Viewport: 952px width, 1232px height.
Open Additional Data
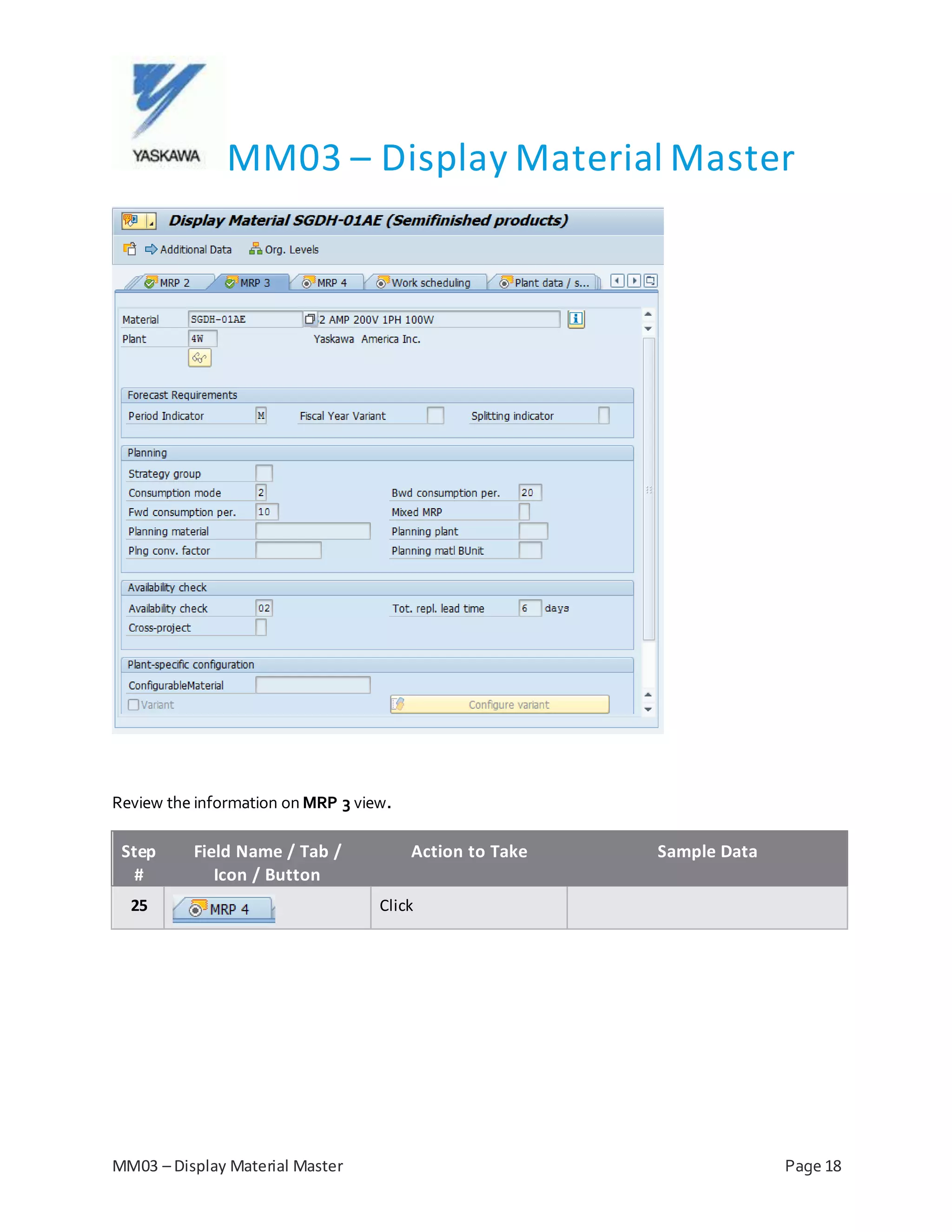pyautogui.click(x=188, y=249)
